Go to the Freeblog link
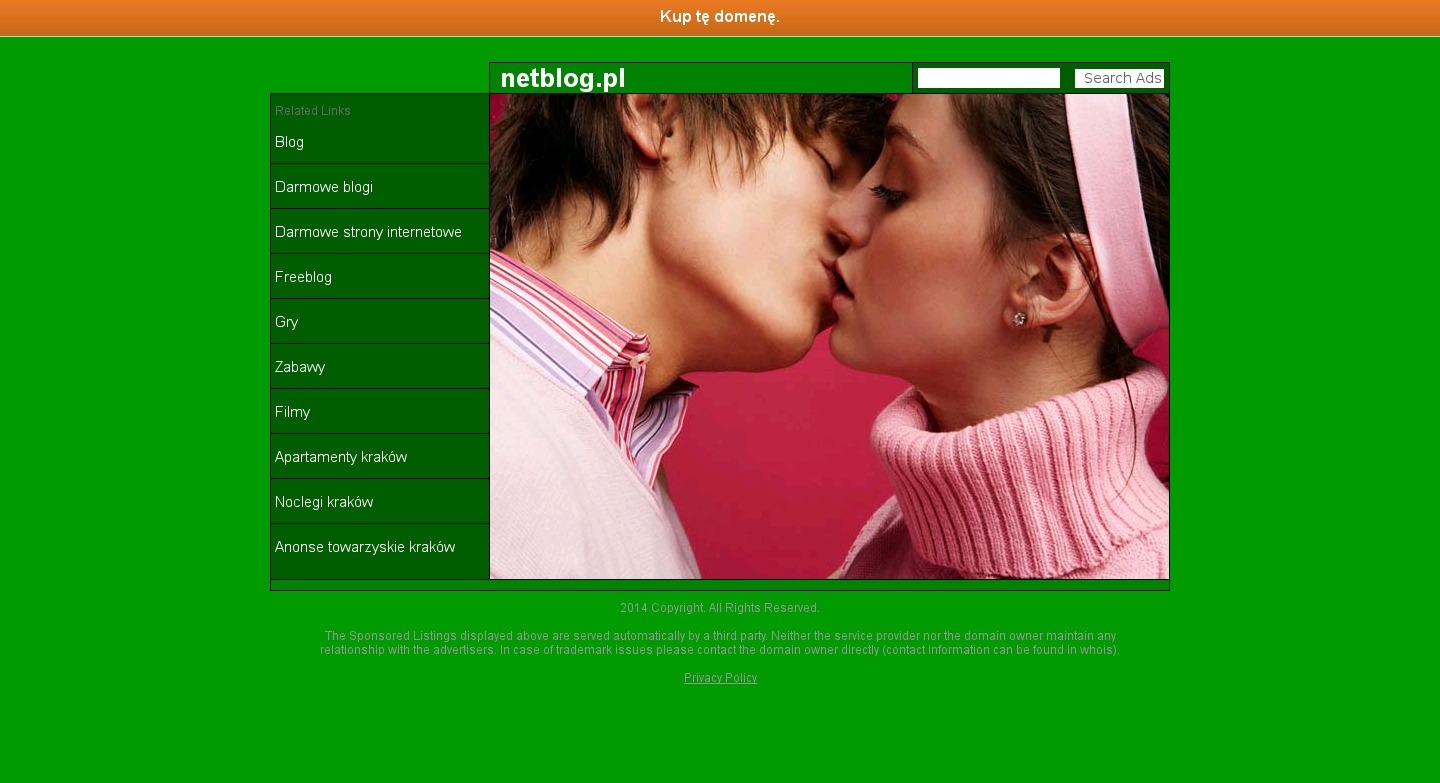Viewport: 1440px width, 783px height. (x=303, y=277)
